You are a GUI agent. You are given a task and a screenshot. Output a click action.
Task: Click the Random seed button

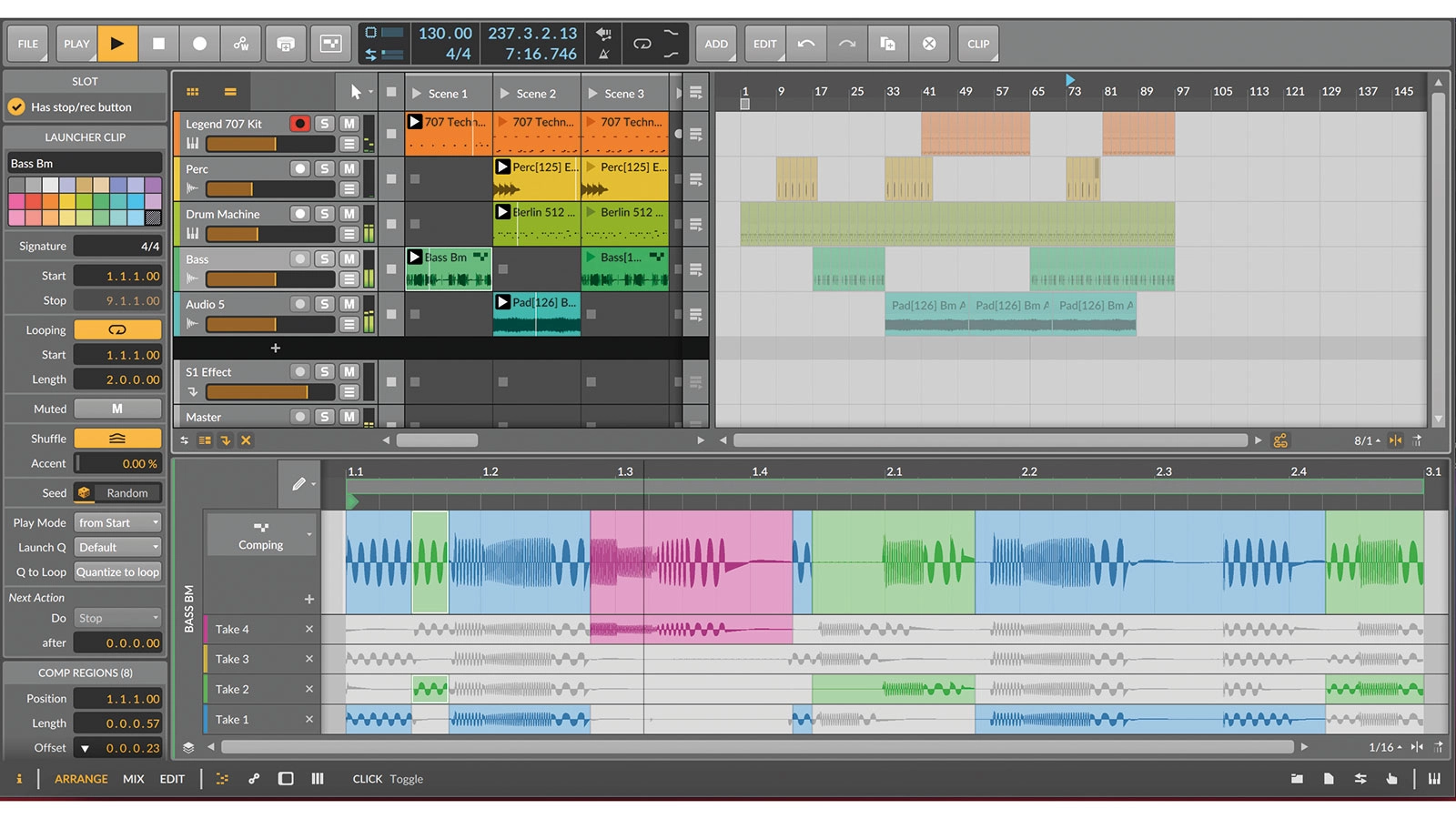[x=126, y=493]
